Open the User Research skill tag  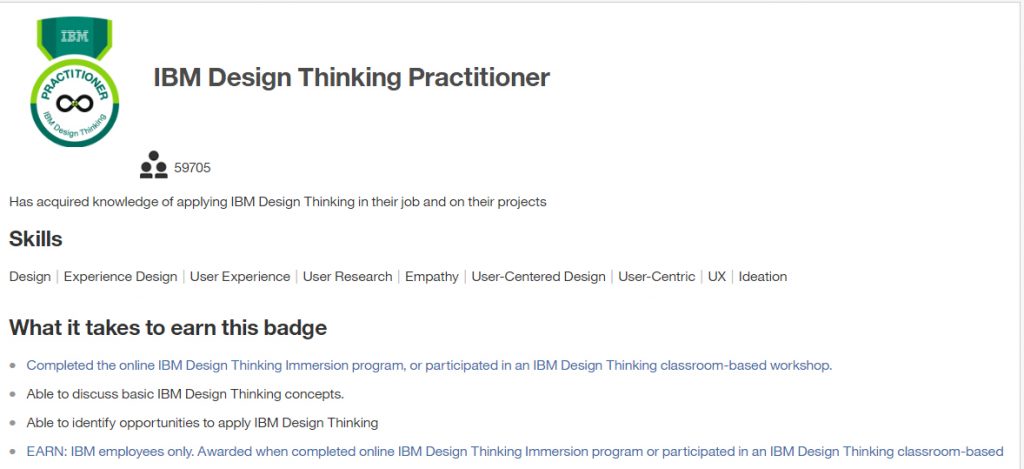pos(347,276)
